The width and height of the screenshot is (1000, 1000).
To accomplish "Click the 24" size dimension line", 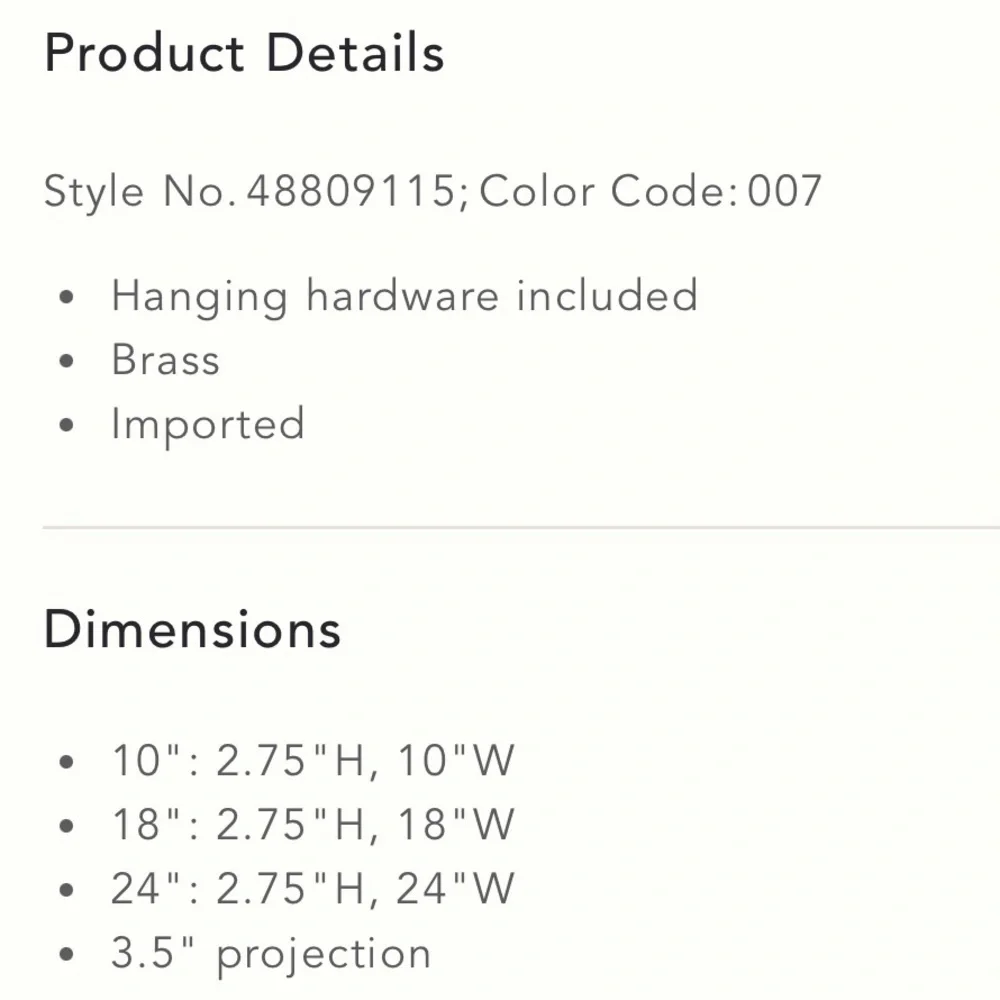I will (x=312, y=888).
